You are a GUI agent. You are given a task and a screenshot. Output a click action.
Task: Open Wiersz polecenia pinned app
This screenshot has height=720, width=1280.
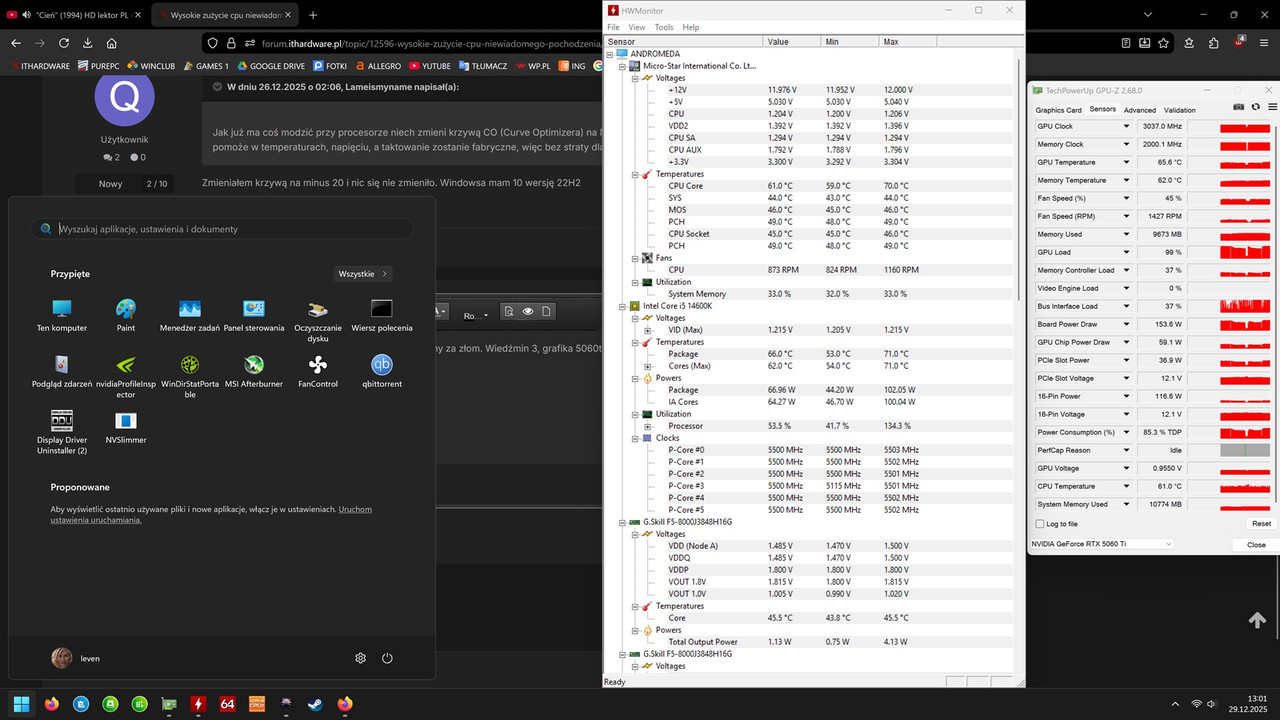pos(382,316)
